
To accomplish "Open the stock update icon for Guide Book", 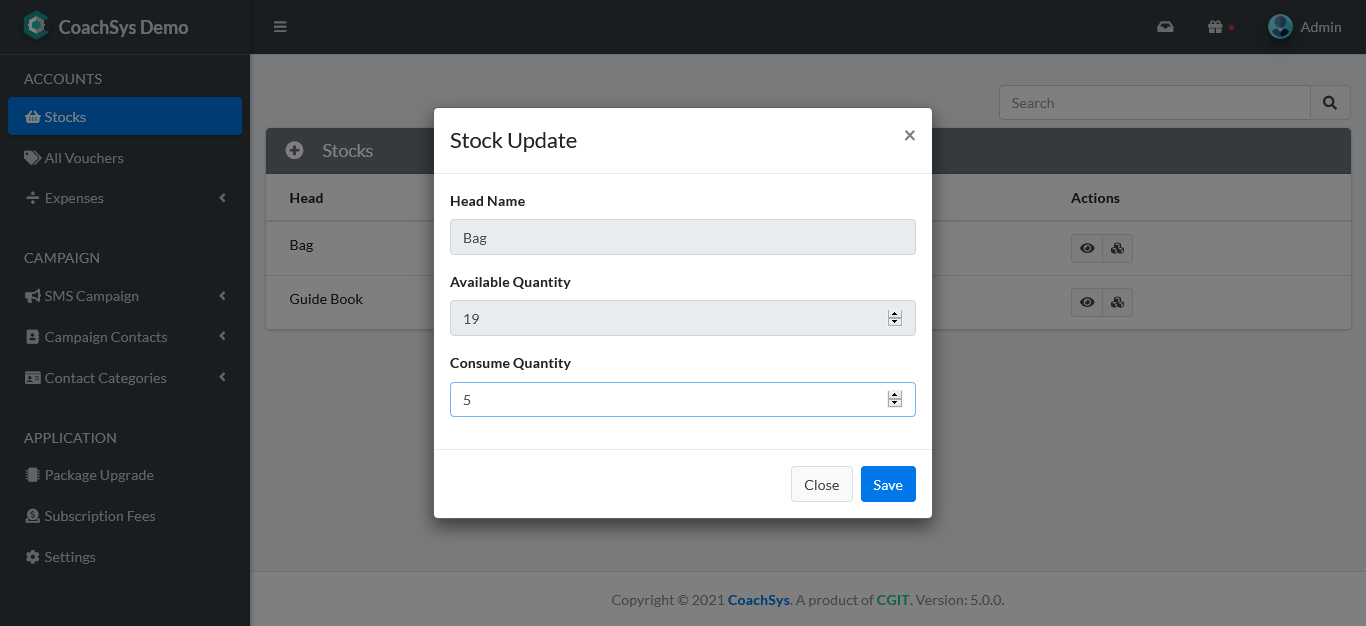I will point(1118,302).
